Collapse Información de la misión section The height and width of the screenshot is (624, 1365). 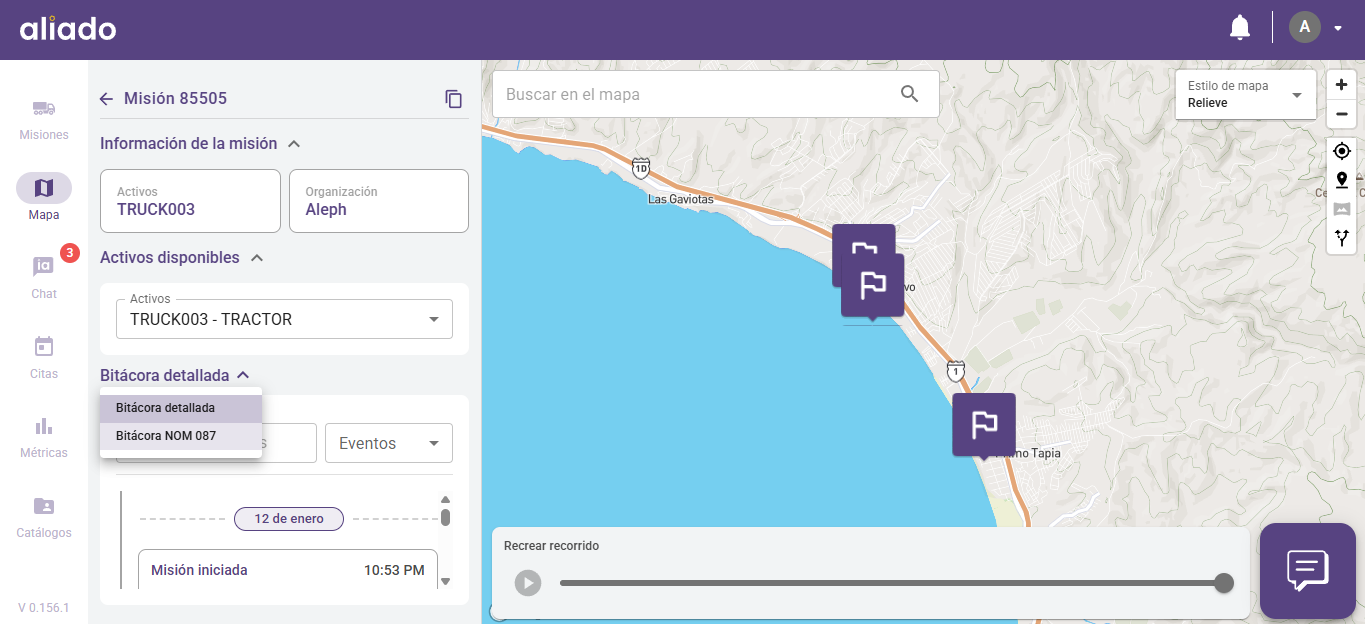coord(294,144)
